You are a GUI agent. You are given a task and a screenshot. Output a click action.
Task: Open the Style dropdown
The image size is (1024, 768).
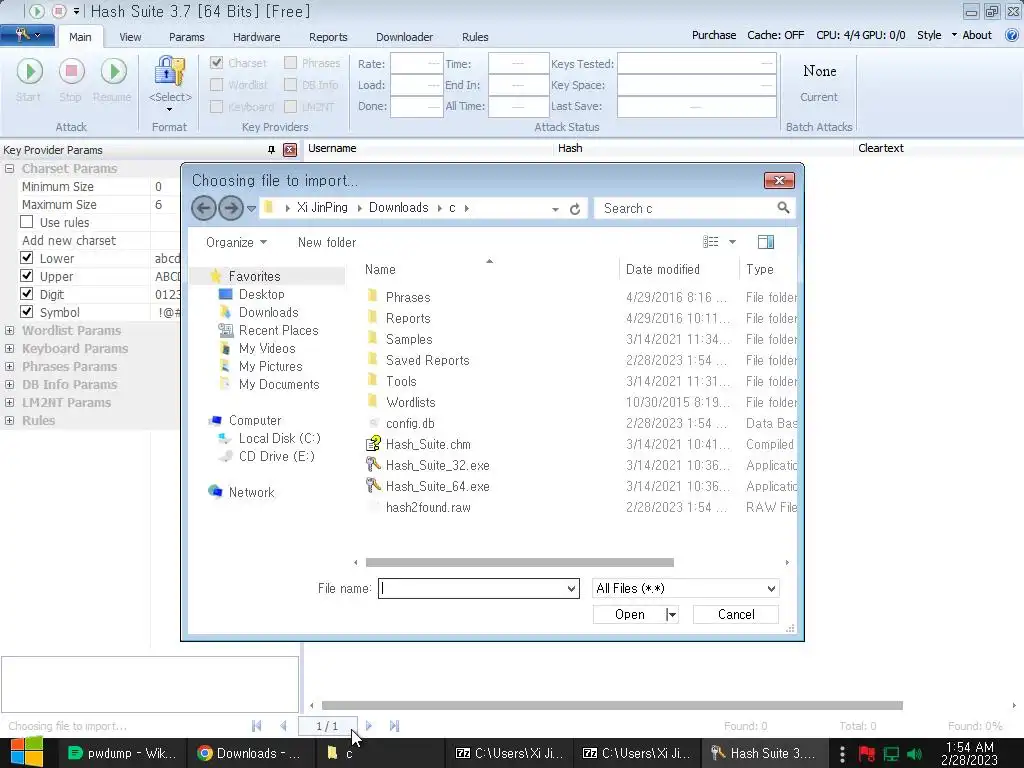(x=936, y=35)
